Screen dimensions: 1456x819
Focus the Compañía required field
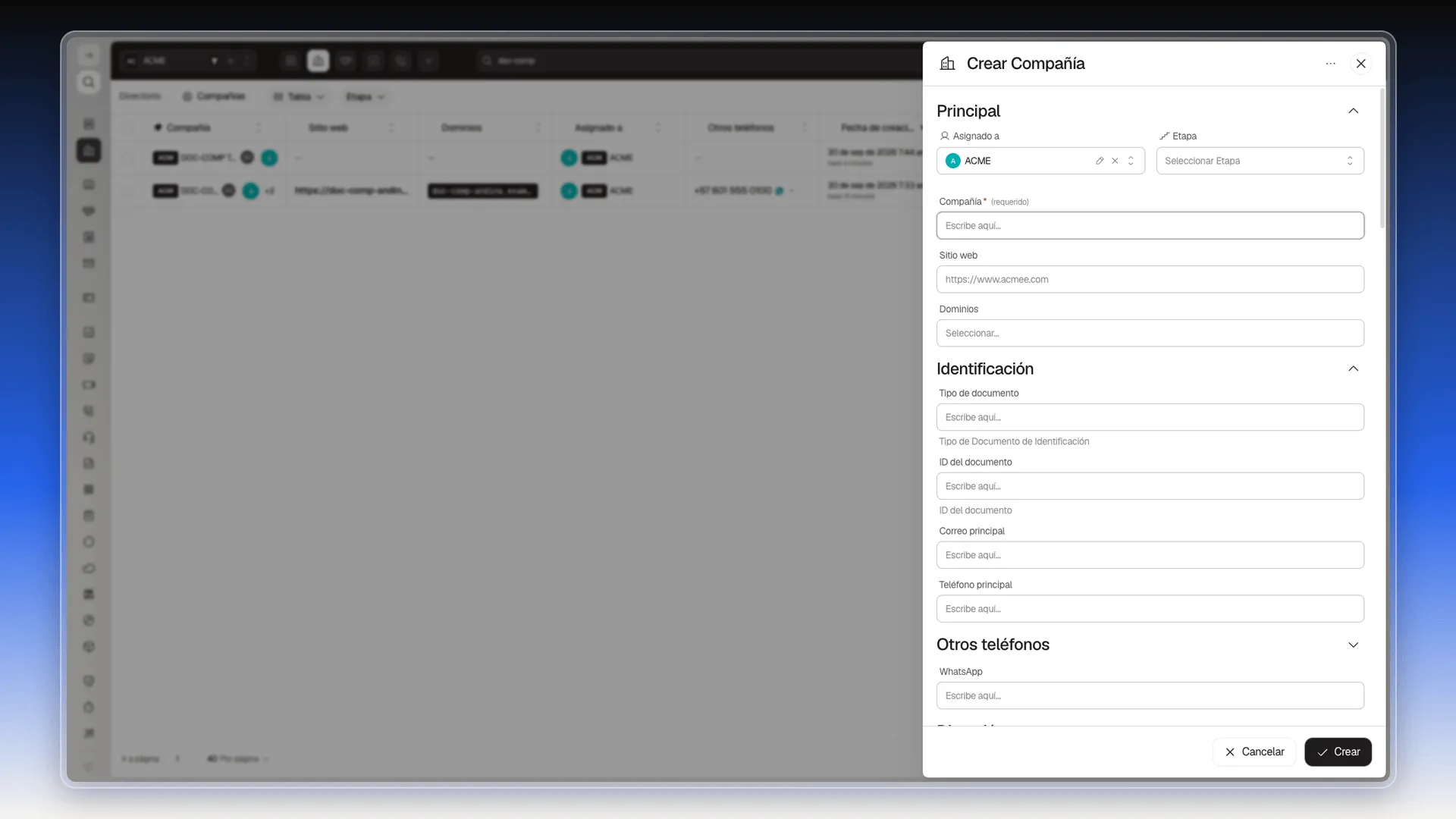tap(1150, 226)
